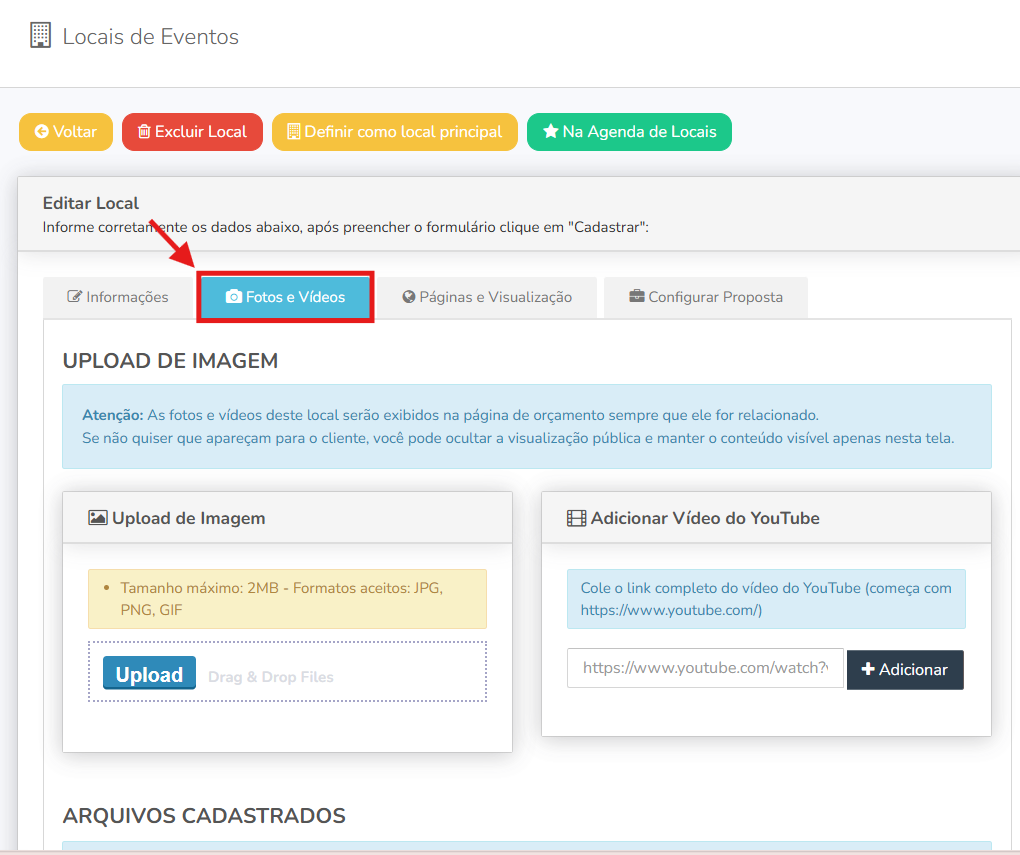The image size is (1020, 855).
Task: Click the building icon beside Locais de Eventos
Action: click(40, 36)
